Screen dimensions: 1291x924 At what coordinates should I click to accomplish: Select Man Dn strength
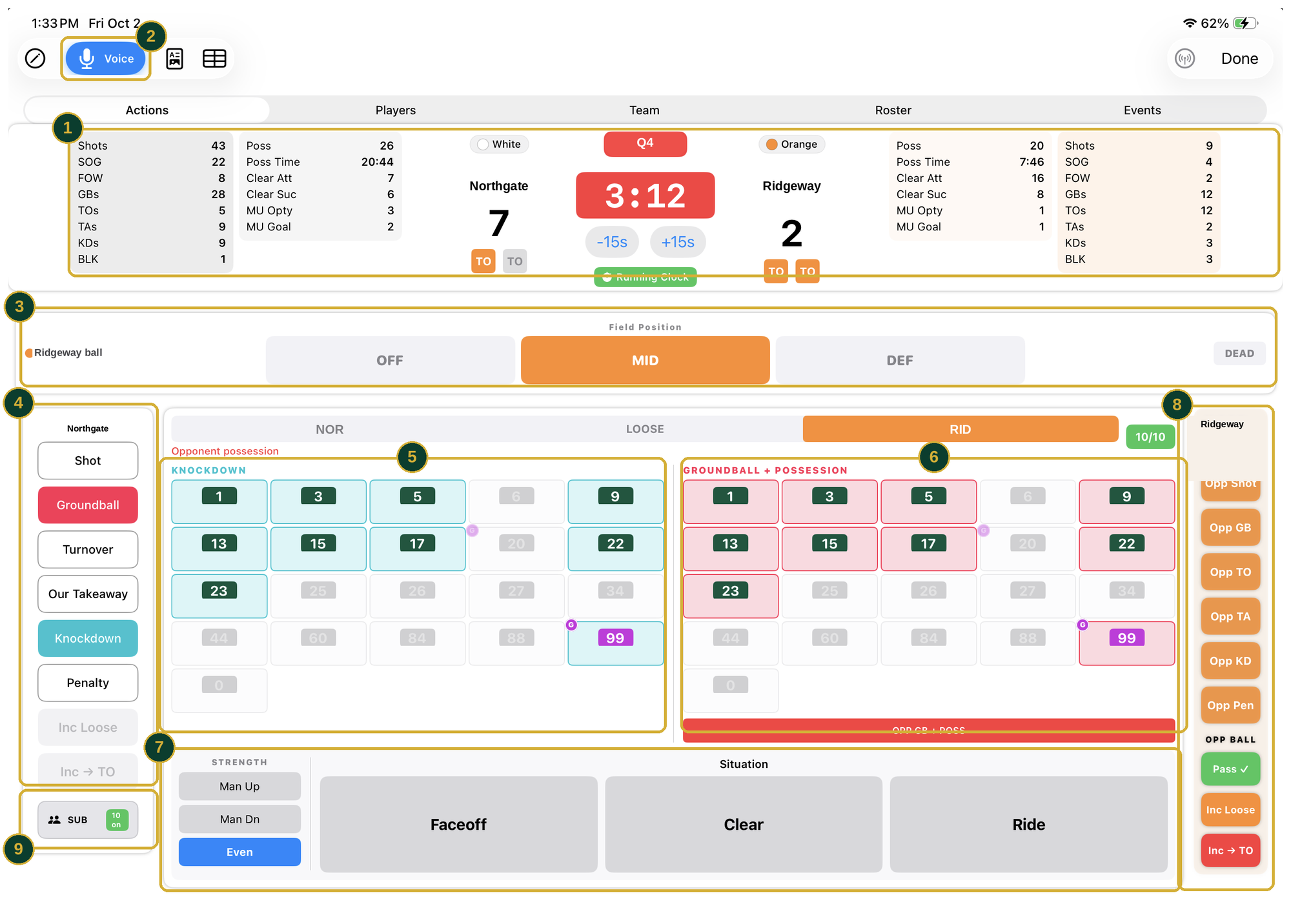[x=239, y=819]
